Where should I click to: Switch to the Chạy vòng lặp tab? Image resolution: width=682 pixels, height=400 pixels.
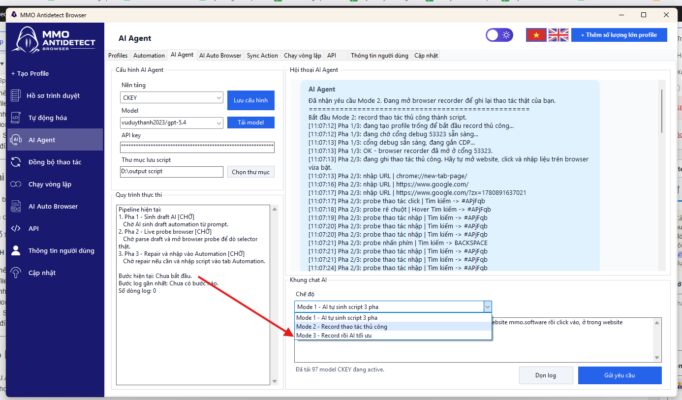[x=302, y=55]
